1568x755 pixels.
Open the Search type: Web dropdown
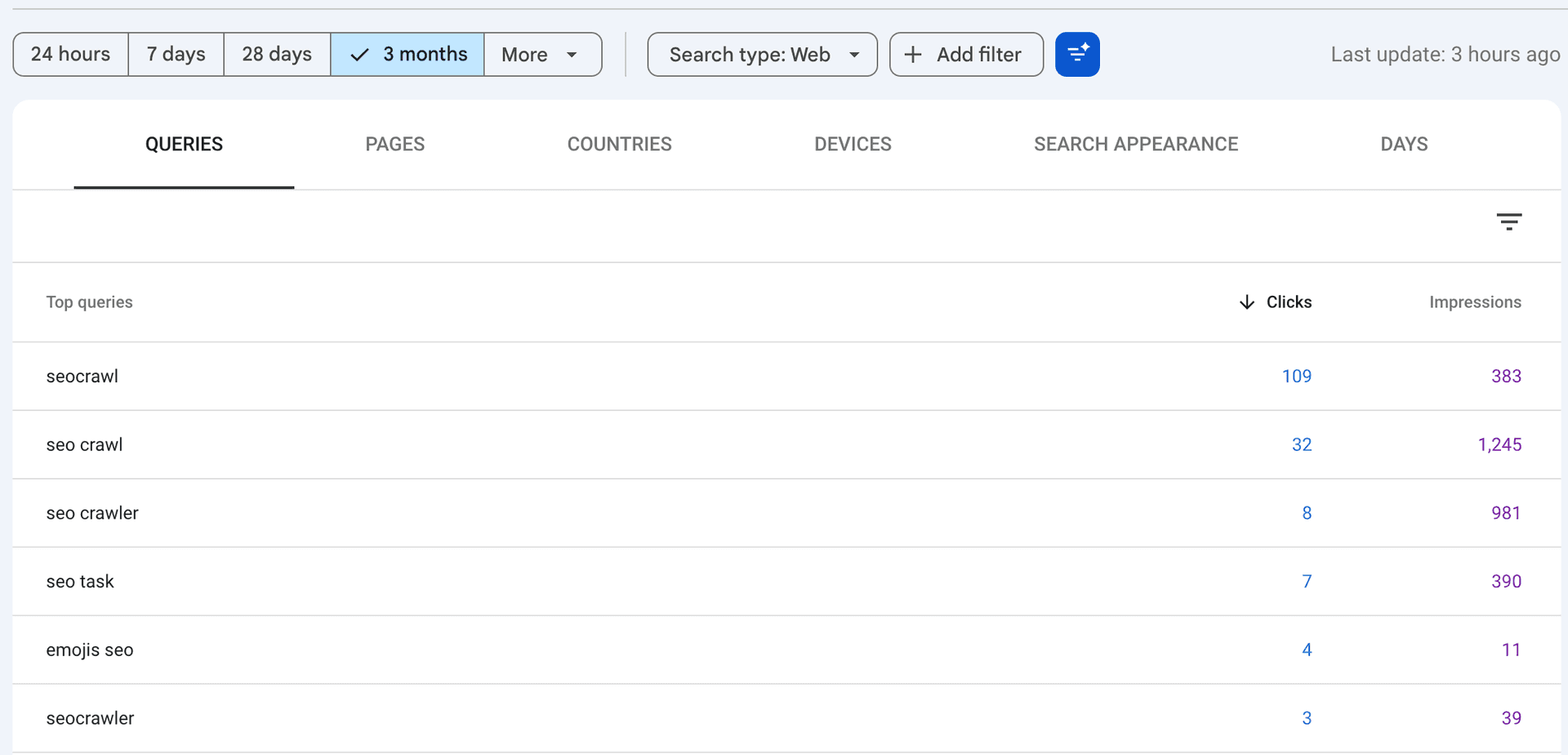(x=763, y=55)
